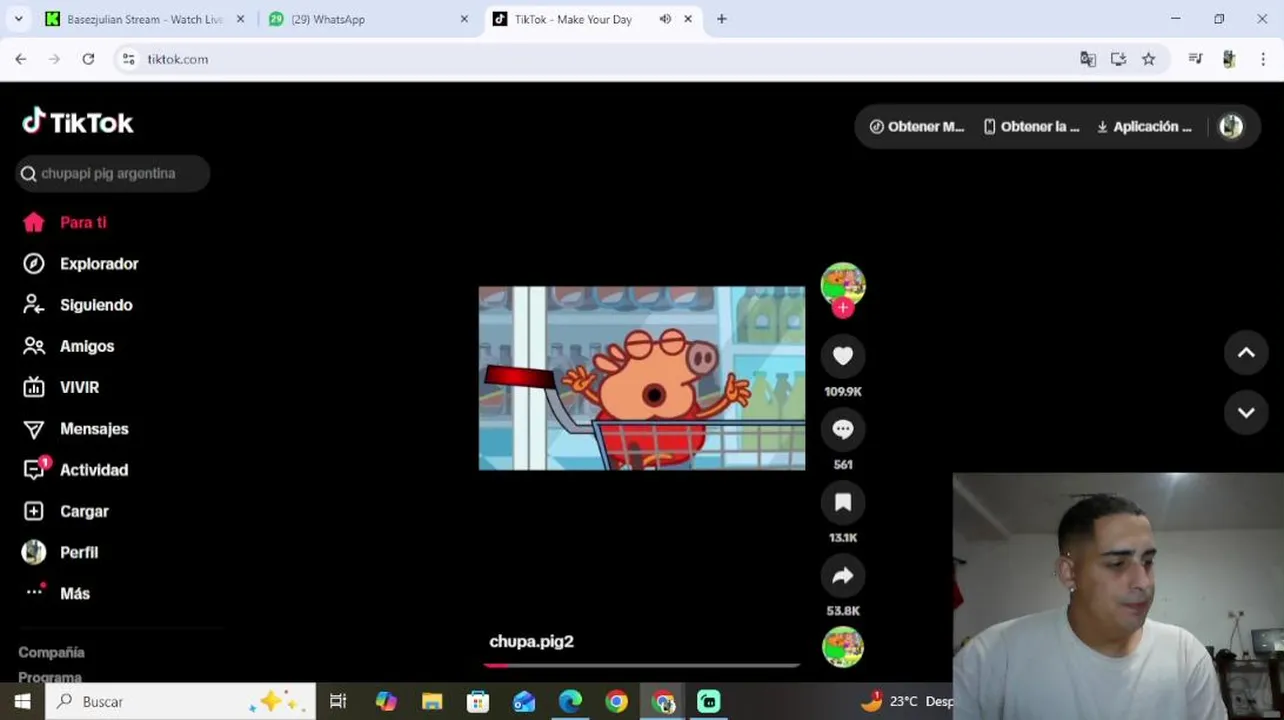Open Microsoft Edge from the taskbar
This screenshot has height=720, width=1284.
tap(570, 701)
